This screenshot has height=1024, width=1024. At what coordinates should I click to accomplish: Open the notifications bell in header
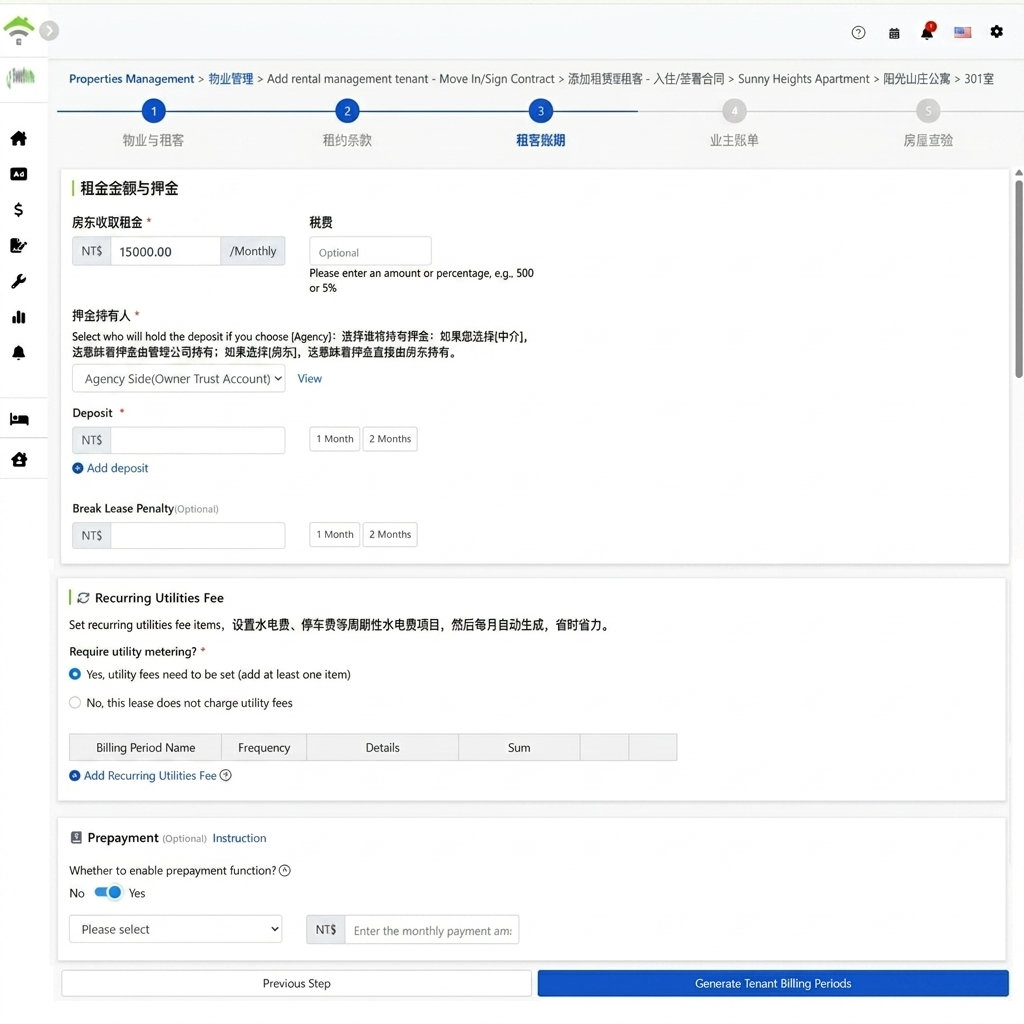pos(927,31)
